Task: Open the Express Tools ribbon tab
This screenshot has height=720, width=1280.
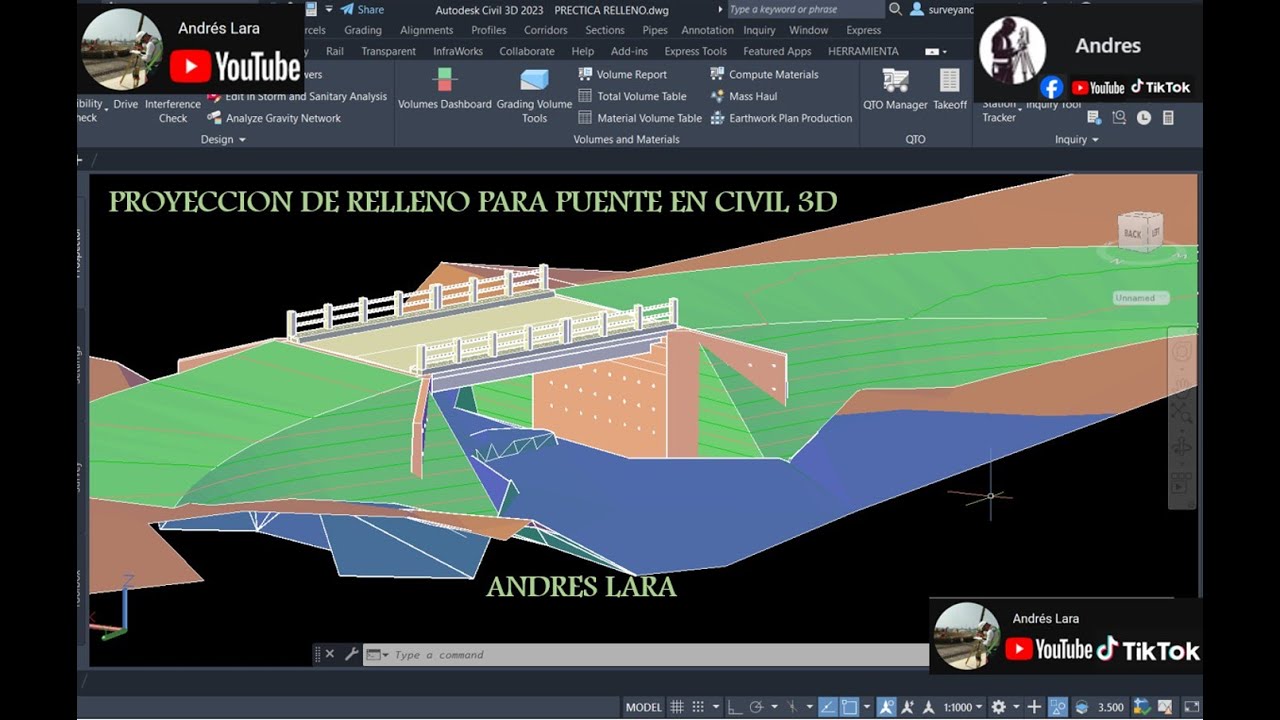Action: 696,51
